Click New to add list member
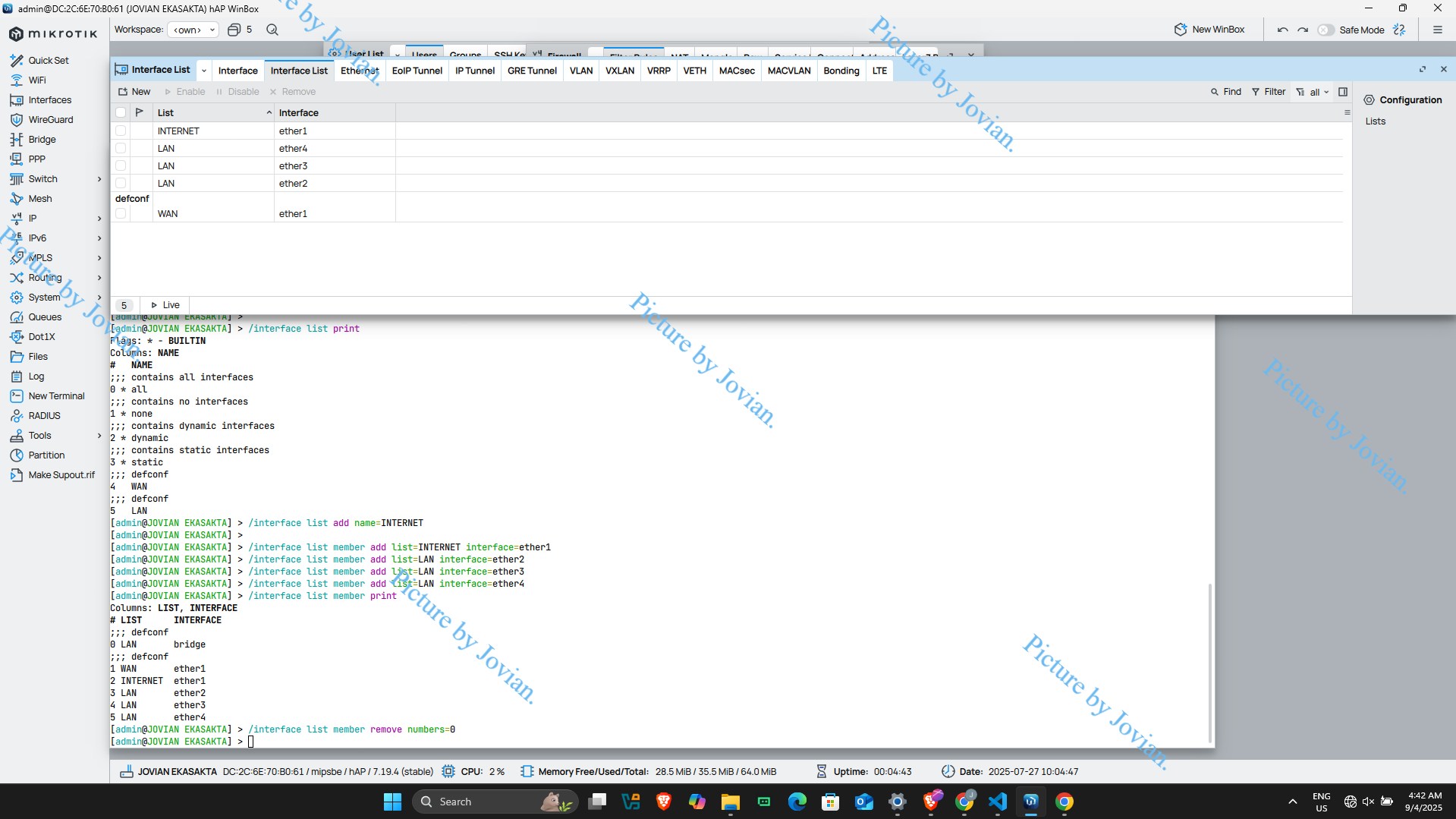Screen dimensions: 1456x819 (134, 92)
